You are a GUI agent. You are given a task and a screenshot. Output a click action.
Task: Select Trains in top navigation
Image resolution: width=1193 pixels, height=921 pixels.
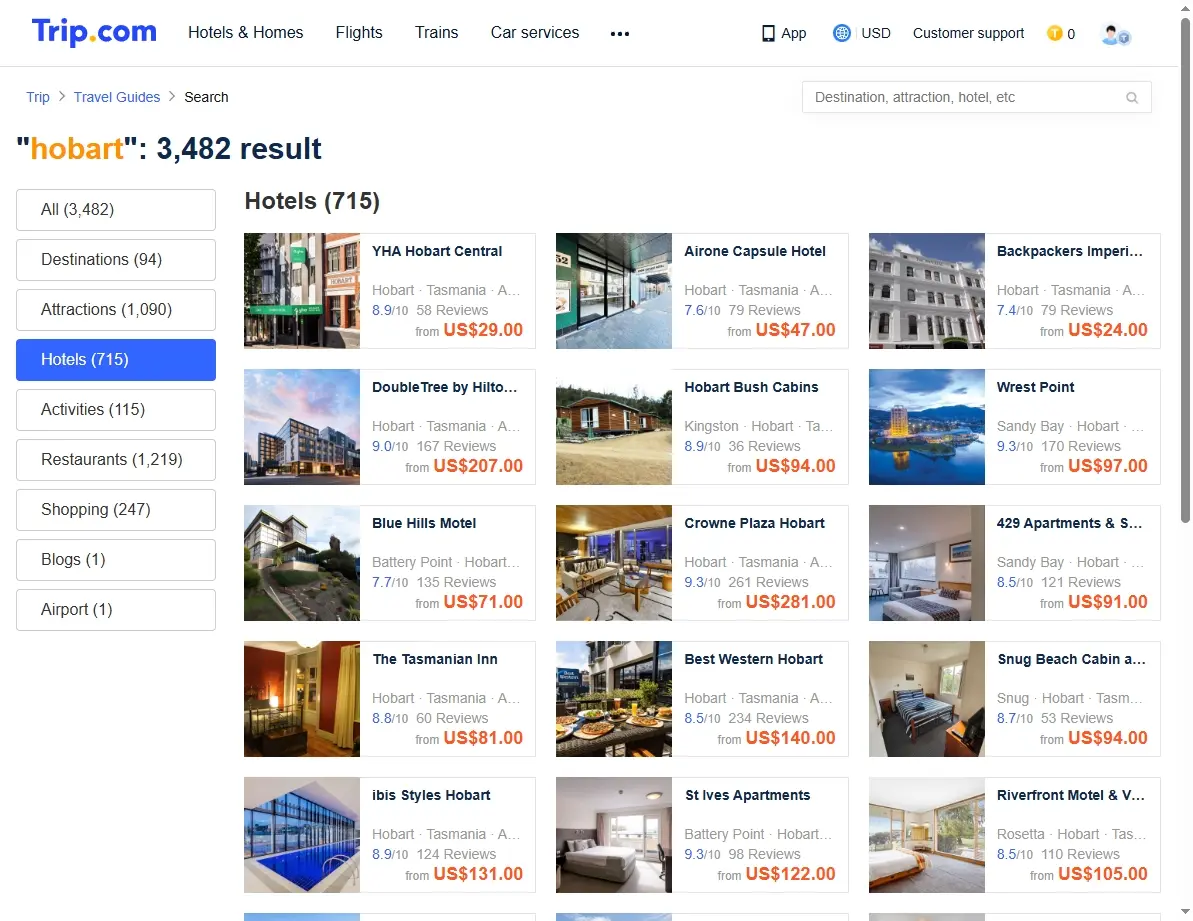437,33
